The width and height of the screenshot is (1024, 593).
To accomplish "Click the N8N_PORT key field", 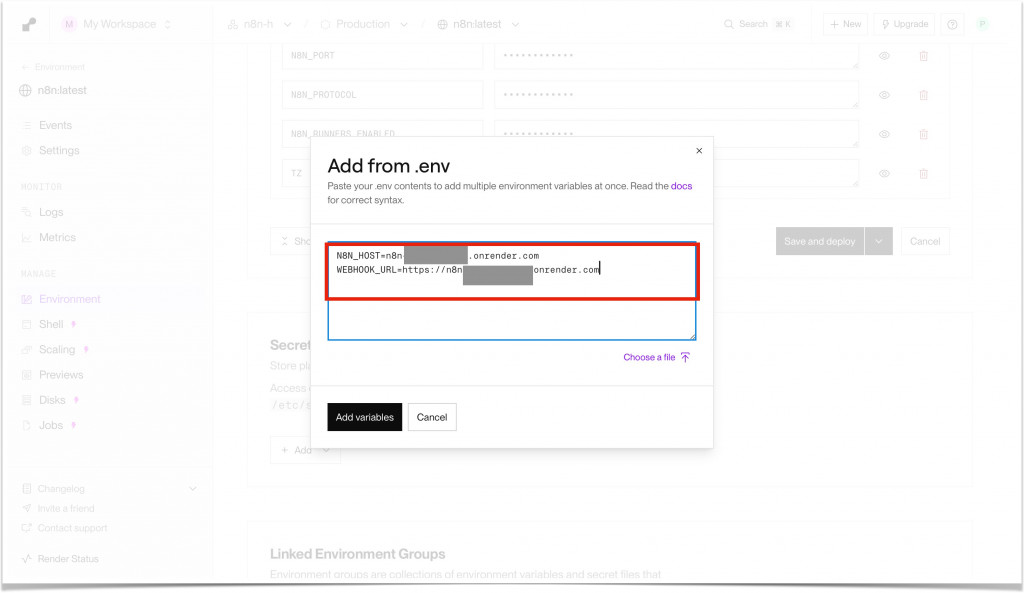I will (x=382, y=56).
